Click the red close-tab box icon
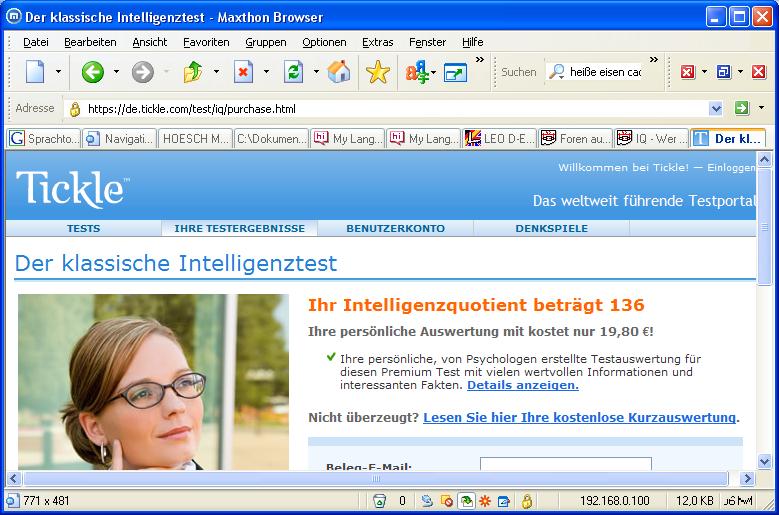The image size is (779, 515). 688,72
